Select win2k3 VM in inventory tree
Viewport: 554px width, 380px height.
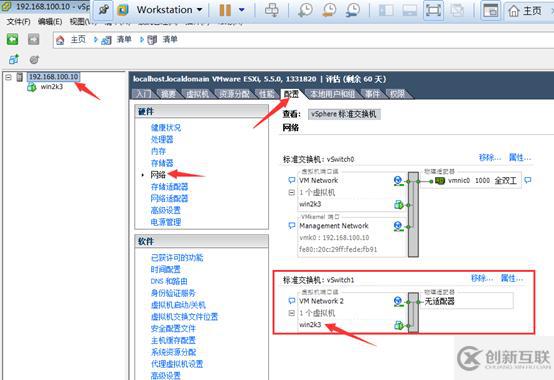(x=52, y=87)
